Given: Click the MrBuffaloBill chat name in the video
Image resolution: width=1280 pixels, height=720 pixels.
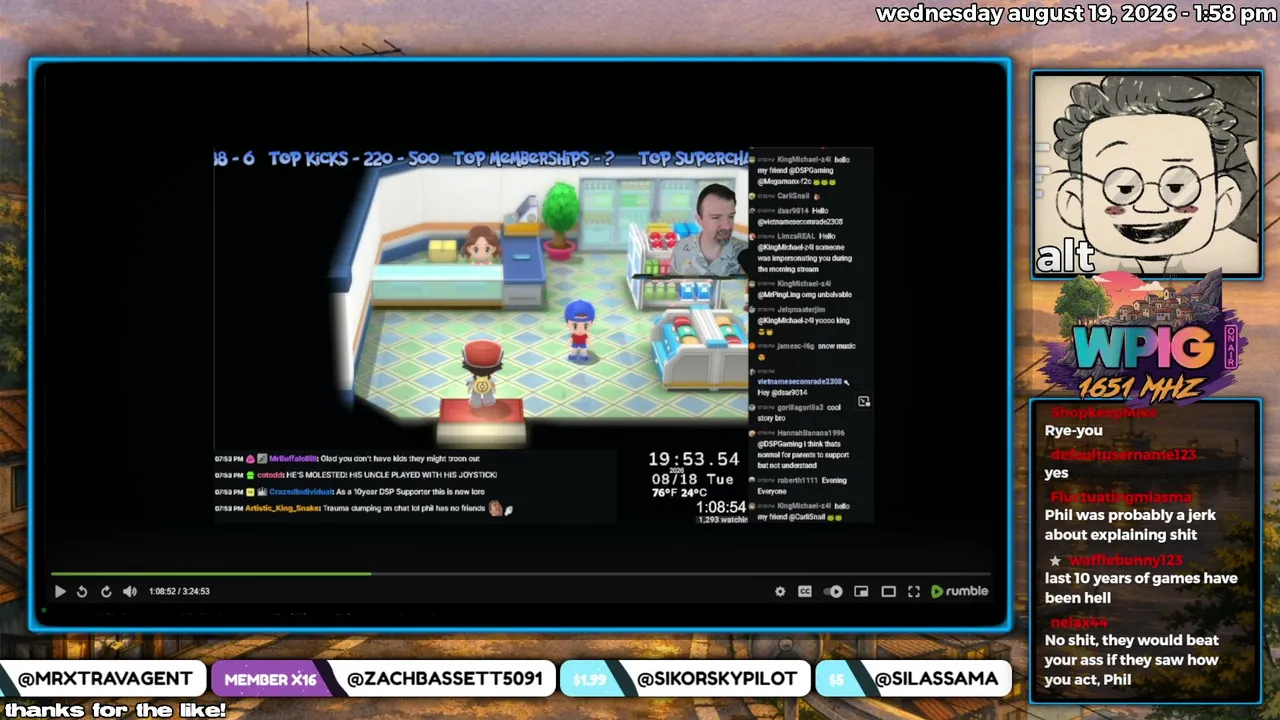Looking at the screenshot, I should pos(293,459).
